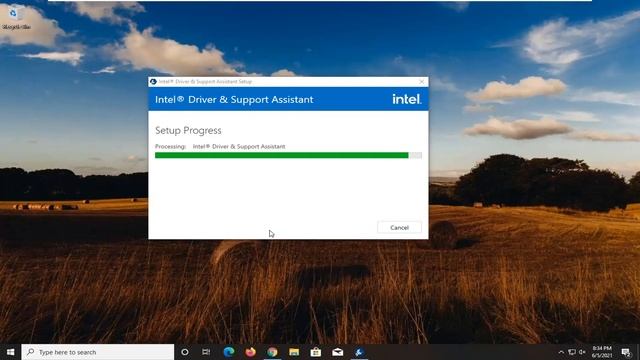Select the Intel installer taskbar icon
Image resolution: width=640 pixels, height=360 pixels.
pos(359,352)
